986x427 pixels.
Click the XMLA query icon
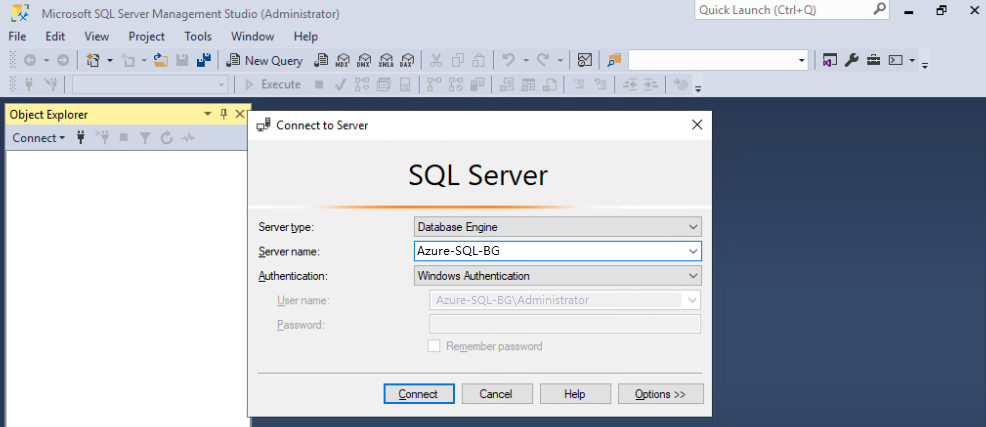tap(386, 60)
